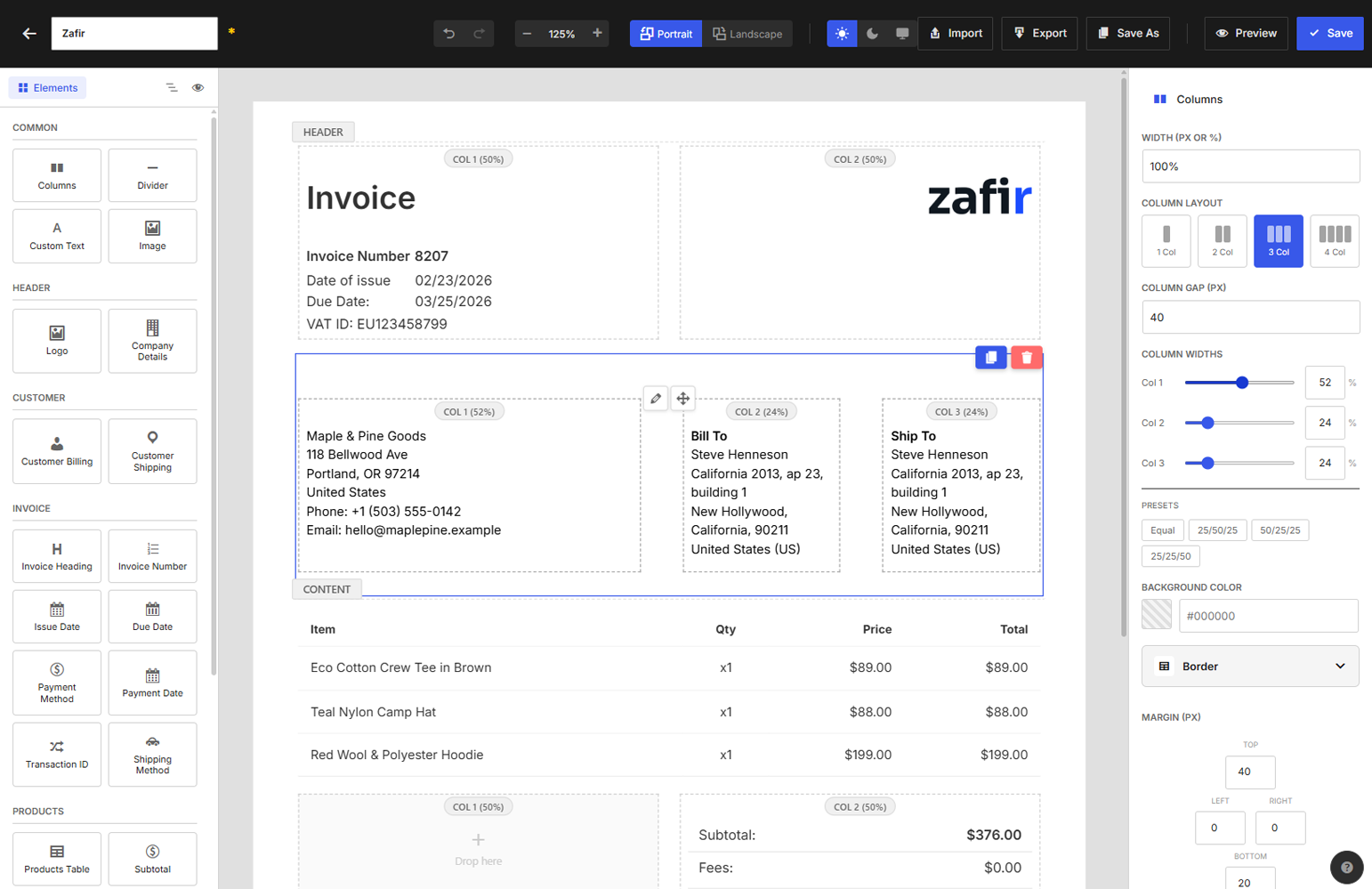The height and width of the screenshot is (889, 1372).
Task: Zoom out with the minus icon
Action: [527, 34]
